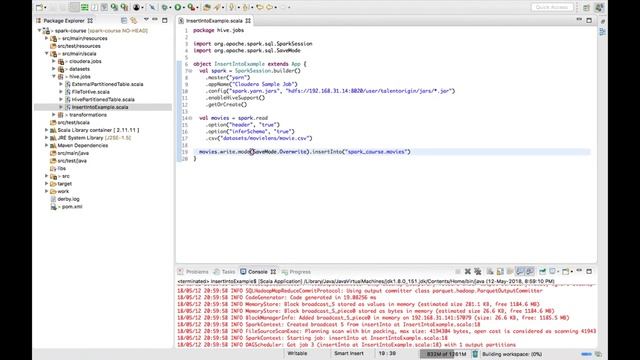
Task: Collapse the hive.jobs package
Action: pyautogui.click(x=53, y=76)
